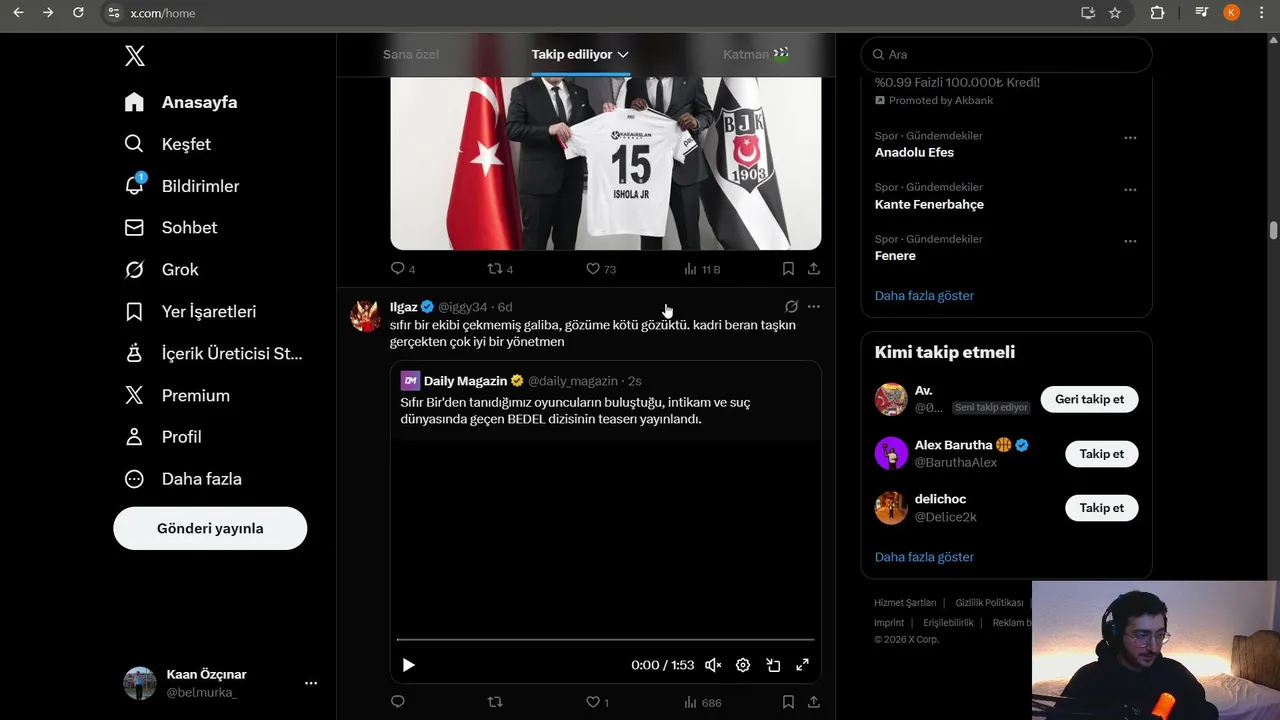
Task: Bookmark the Ilgaz post
Action: point(788,702)
